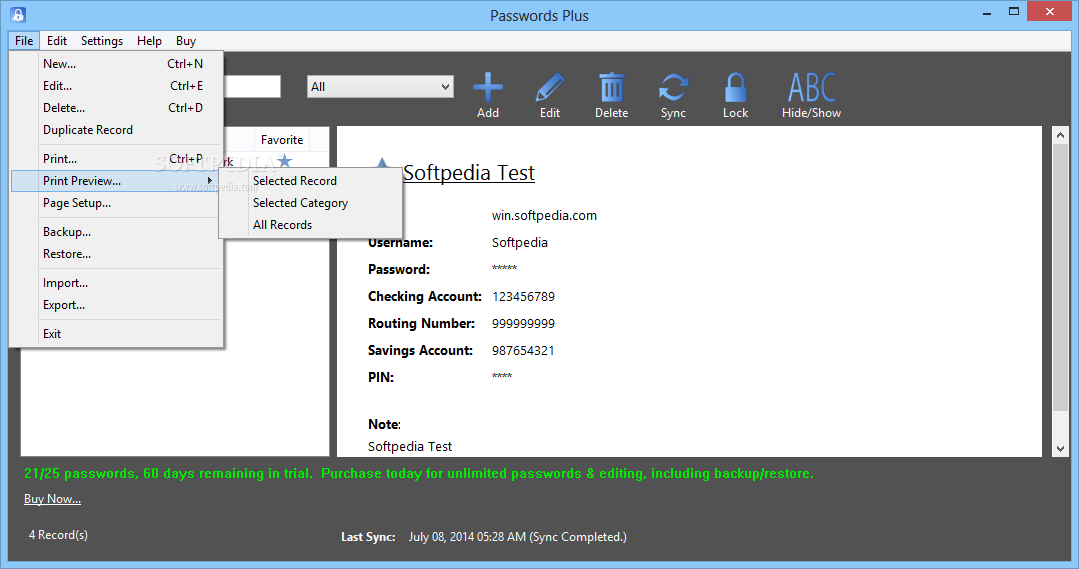Screen dimensions: 1079x569
Task: Click scrollbar down arrow in record pane
Action: pos(1060,449)
